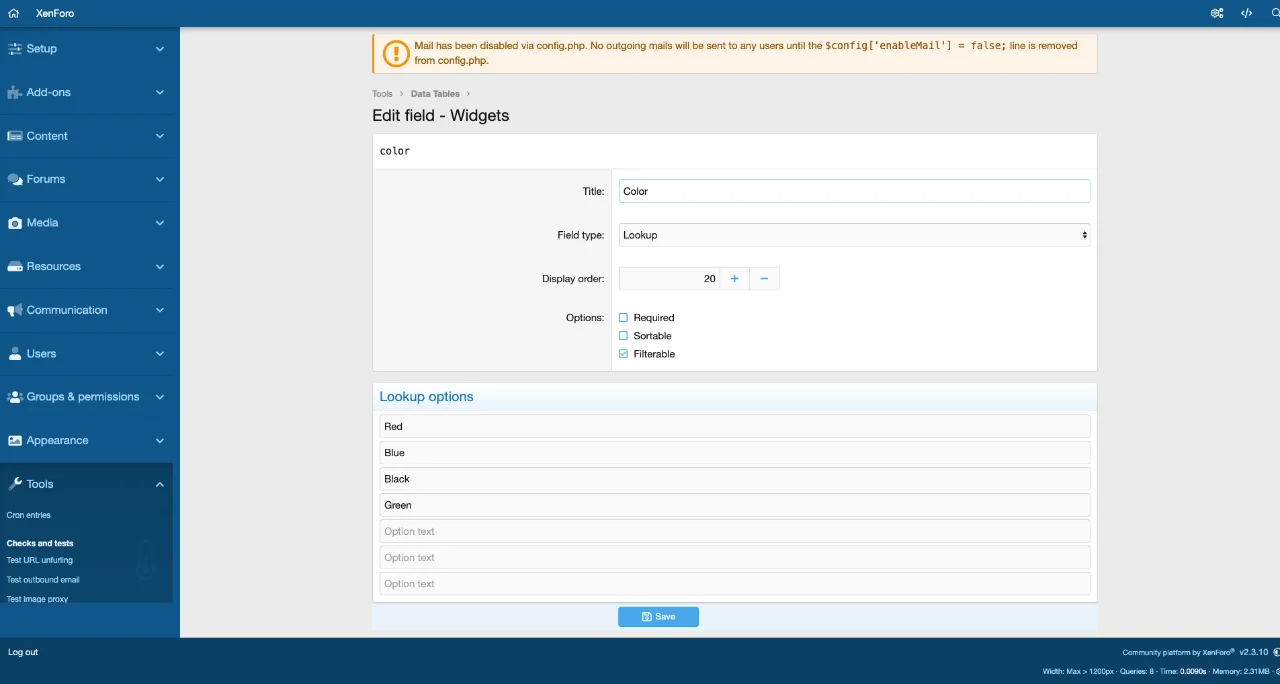Click the gears icon in header
Image resolution: width=1280 pixels, height=684 pixels.
(1217, 13)
